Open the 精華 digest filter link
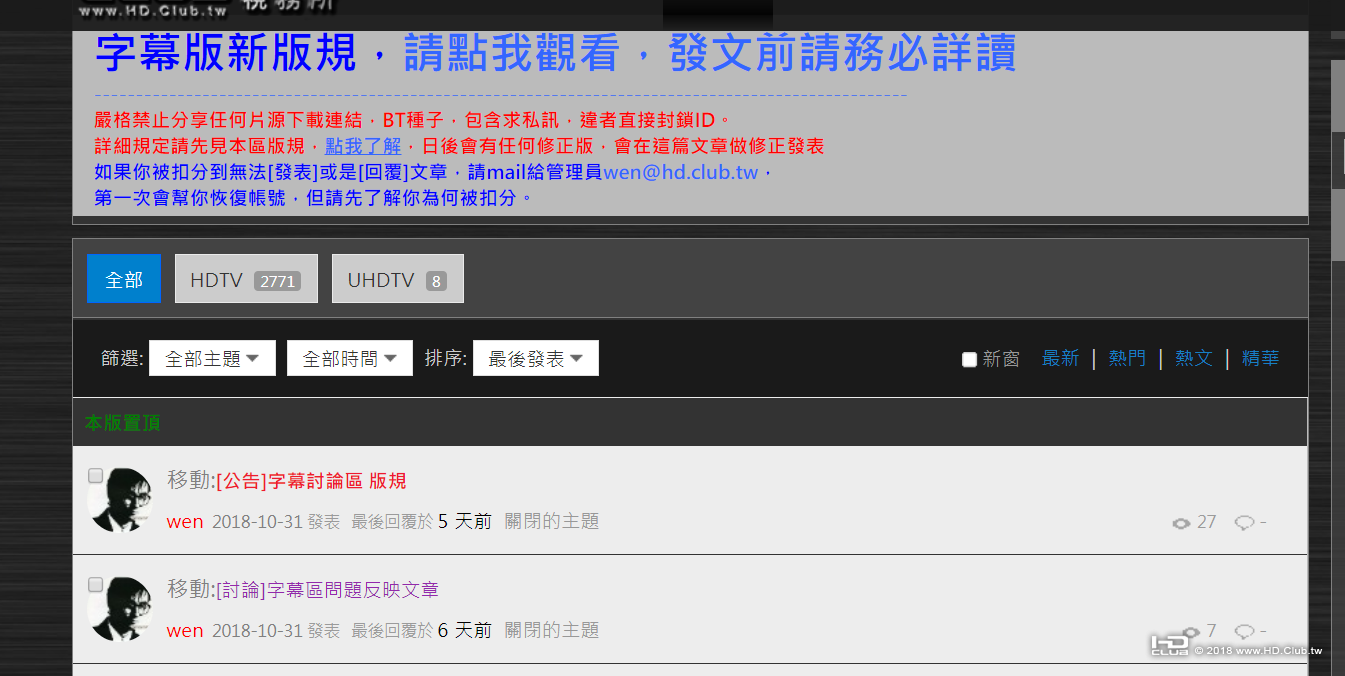Viewport: 1345px width, 676px height. click(x=1259, y=357)
